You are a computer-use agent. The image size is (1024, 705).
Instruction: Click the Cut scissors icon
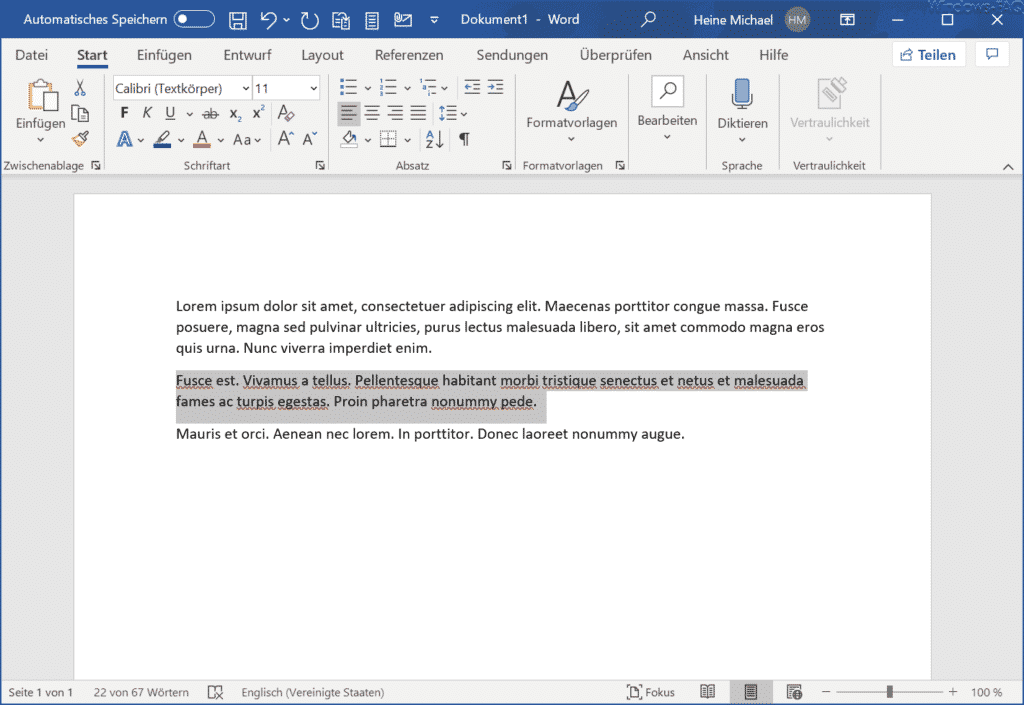(80, 87)
